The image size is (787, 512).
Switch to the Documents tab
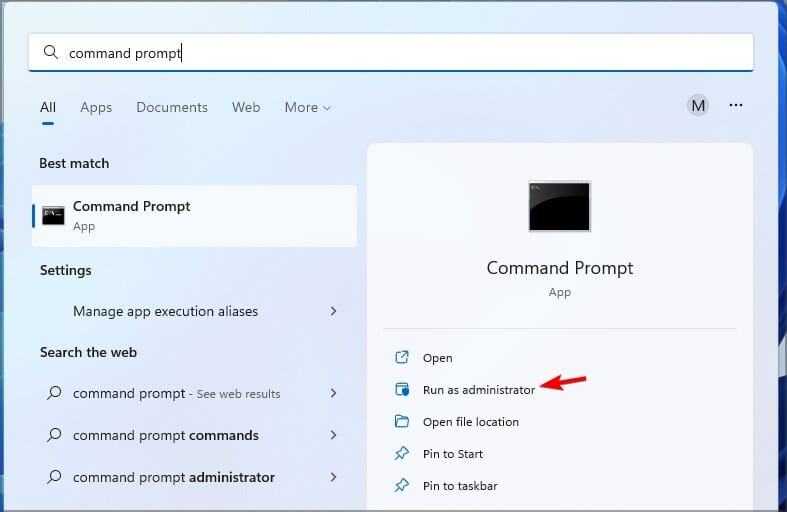click(172, 107)
